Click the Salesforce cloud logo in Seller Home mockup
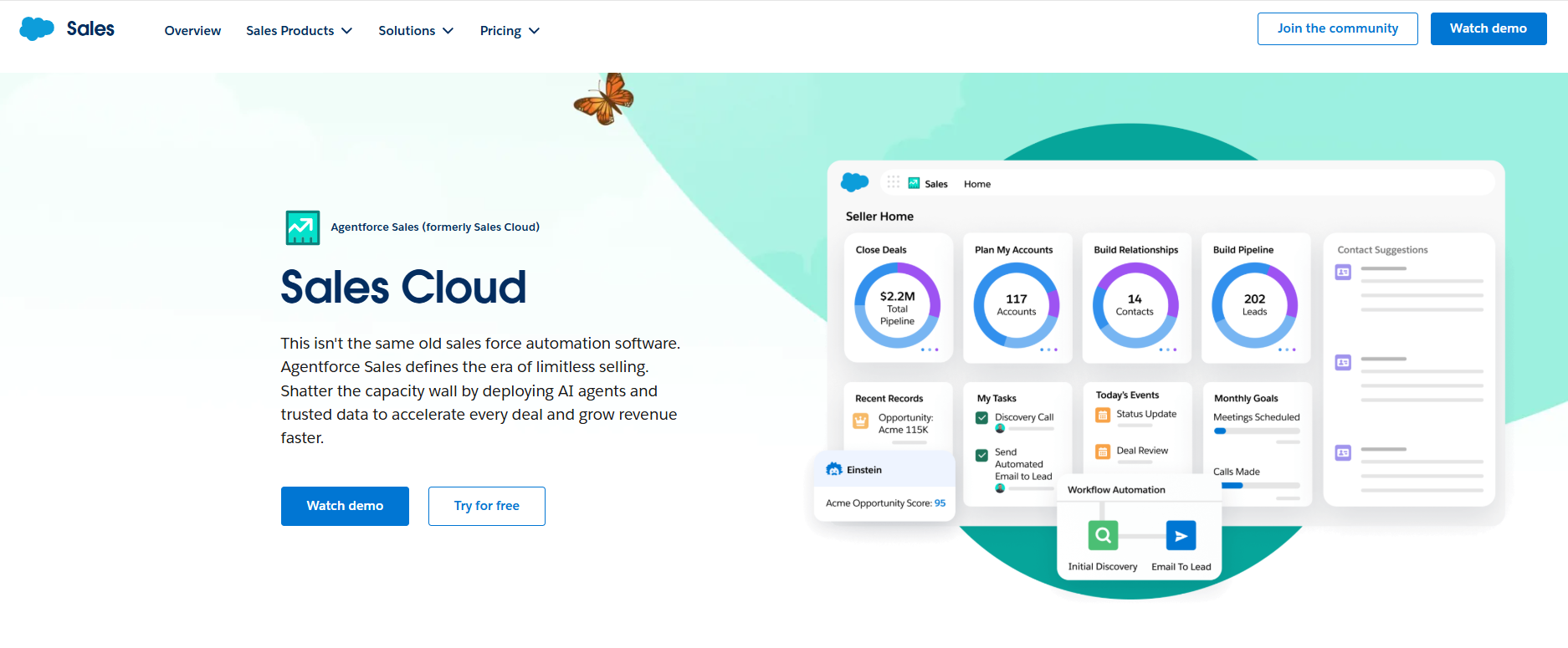The image size is (1568, 648). pyautogui.click(x=854, y=181)
